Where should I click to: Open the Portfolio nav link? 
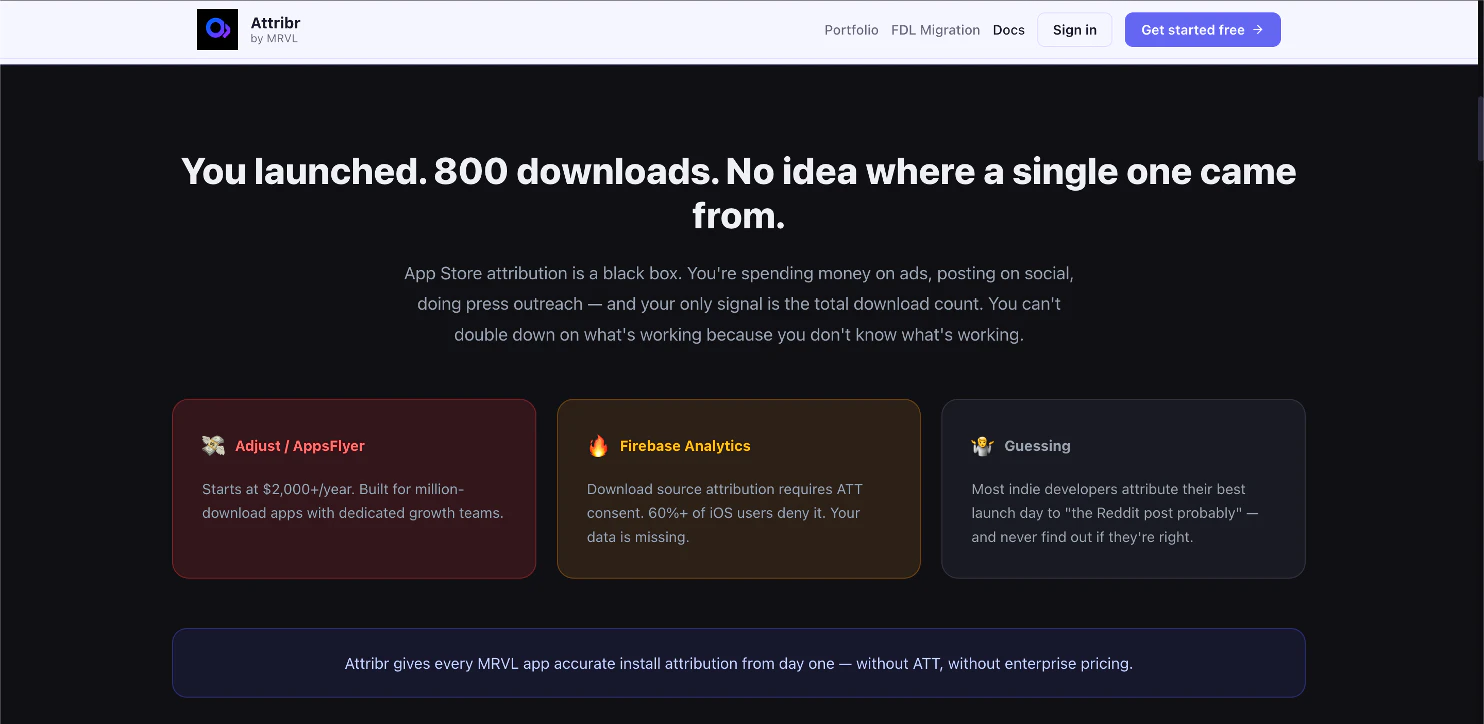tap(851, 30)
